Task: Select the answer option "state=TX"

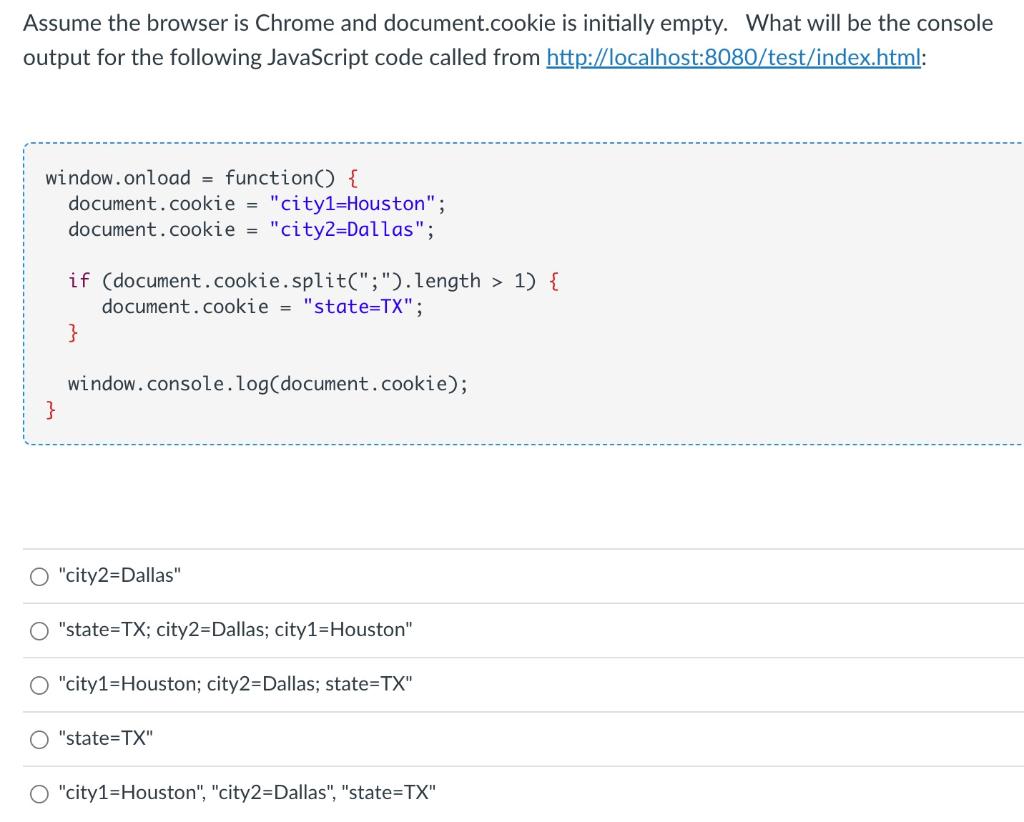Action: (x=39, y=738)
